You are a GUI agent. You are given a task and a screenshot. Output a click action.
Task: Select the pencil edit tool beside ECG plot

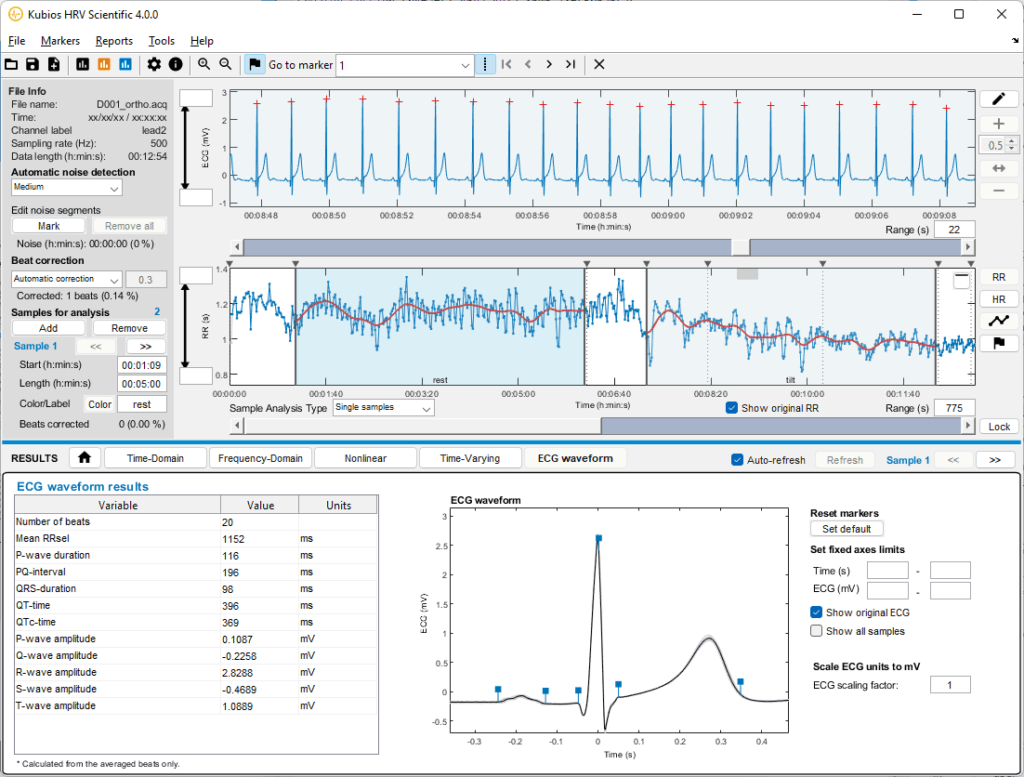[999, 99]
